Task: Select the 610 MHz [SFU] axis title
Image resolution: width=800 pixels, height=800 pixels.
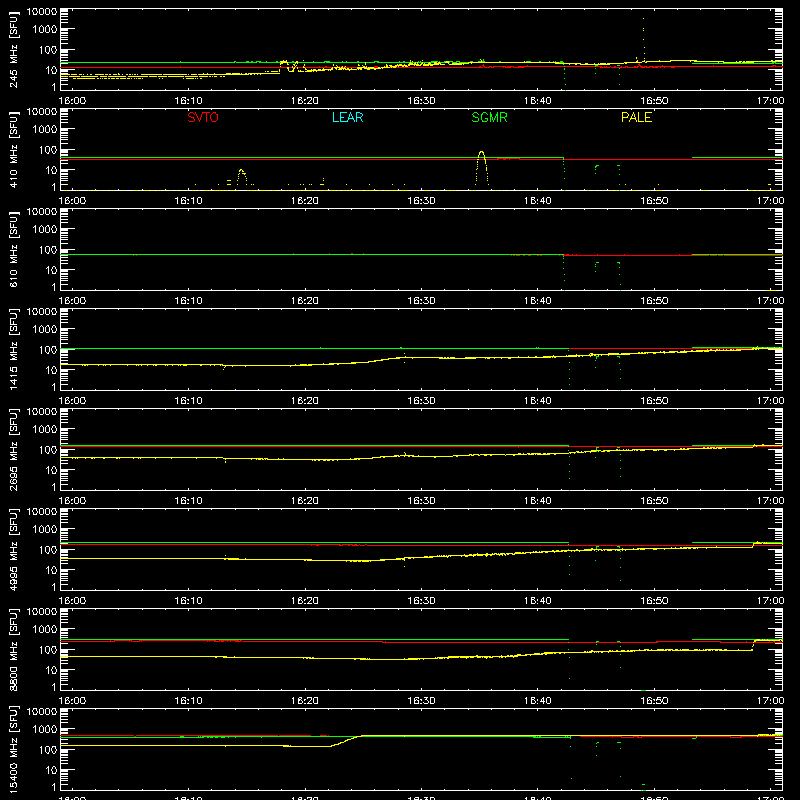Action: tap(14, 249)
